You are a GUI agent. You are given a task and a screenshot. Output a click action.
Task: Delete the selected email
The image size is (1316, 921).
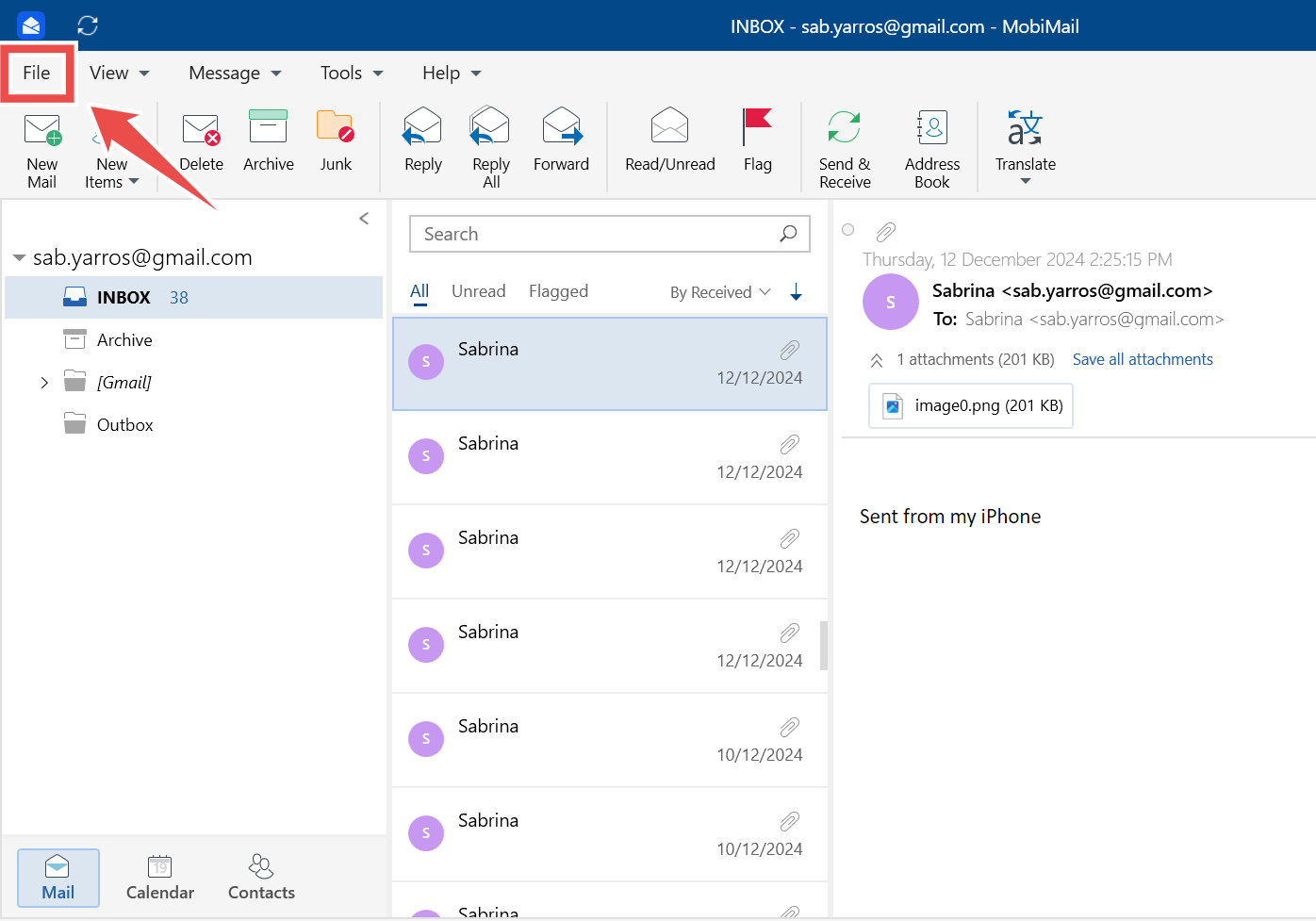[201, 141]
